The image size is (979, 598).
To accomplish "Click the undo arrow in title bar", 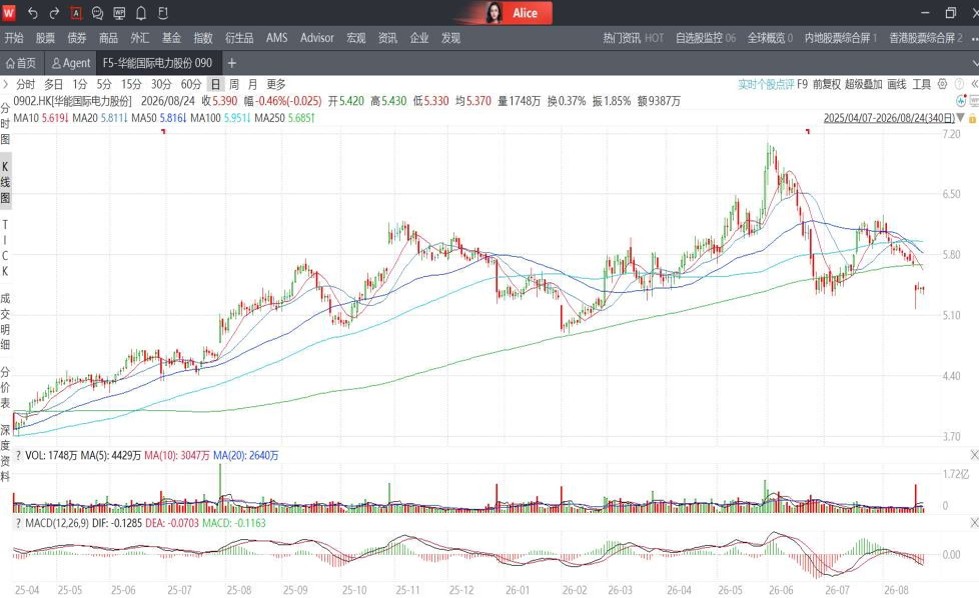I will click(33, 12).
